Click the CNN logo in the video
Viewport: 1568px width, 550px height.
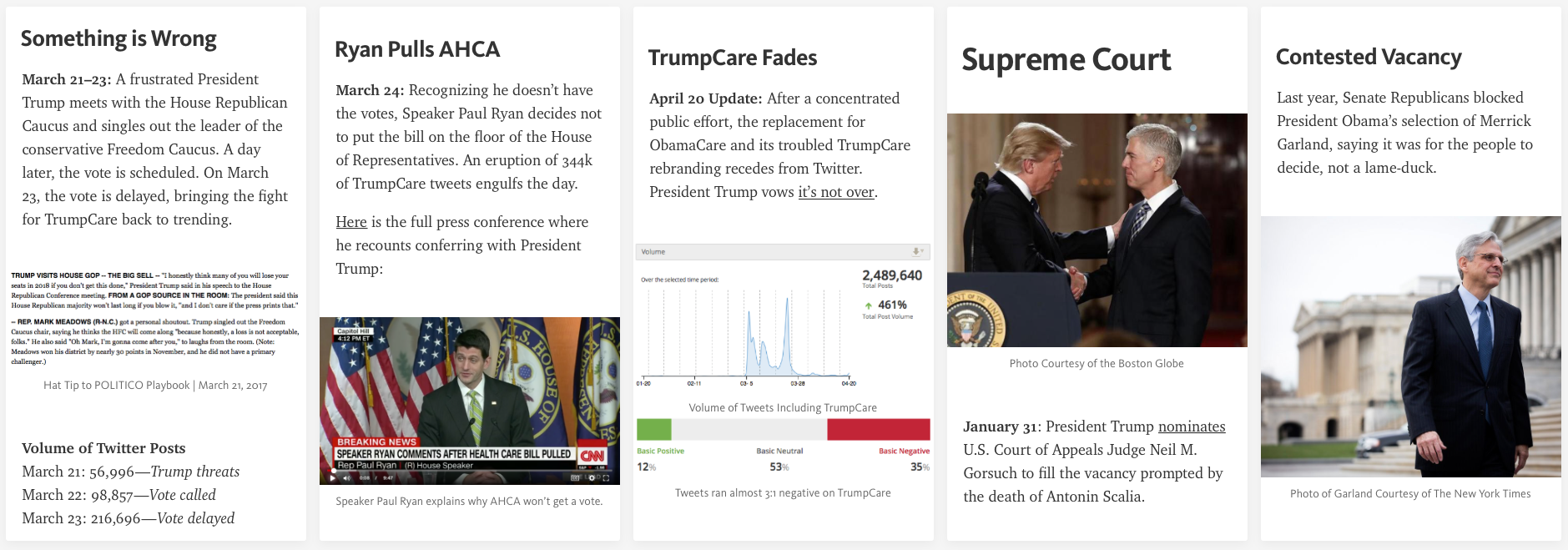pyautogui.click(x=592, y=455)
